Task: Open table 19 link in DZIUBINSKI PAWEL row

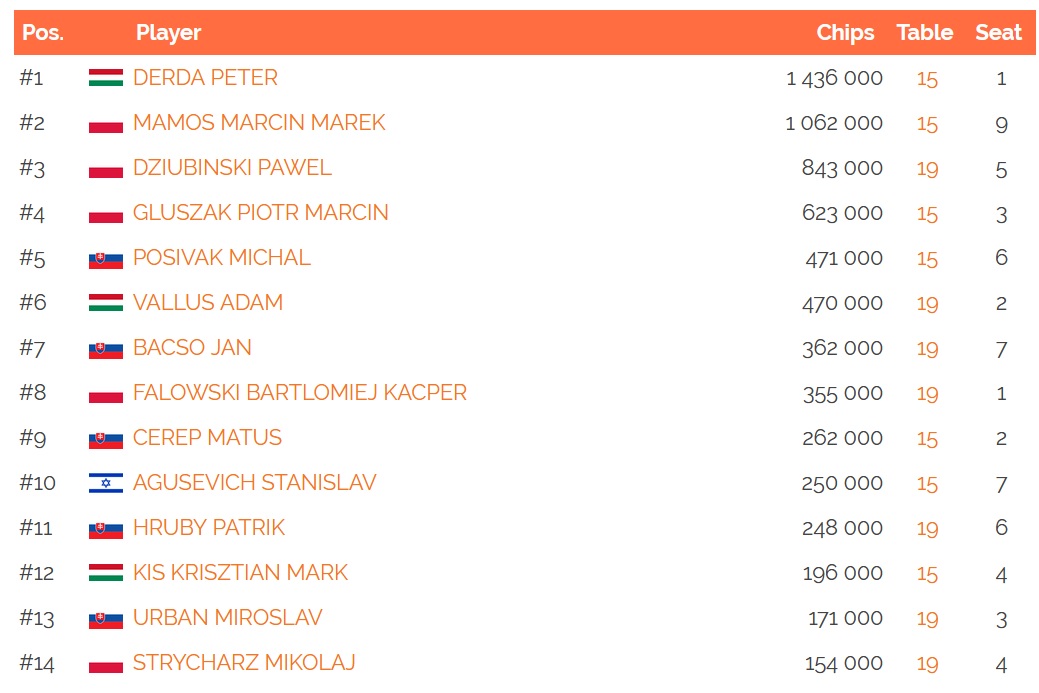Action: coord(927,170)
